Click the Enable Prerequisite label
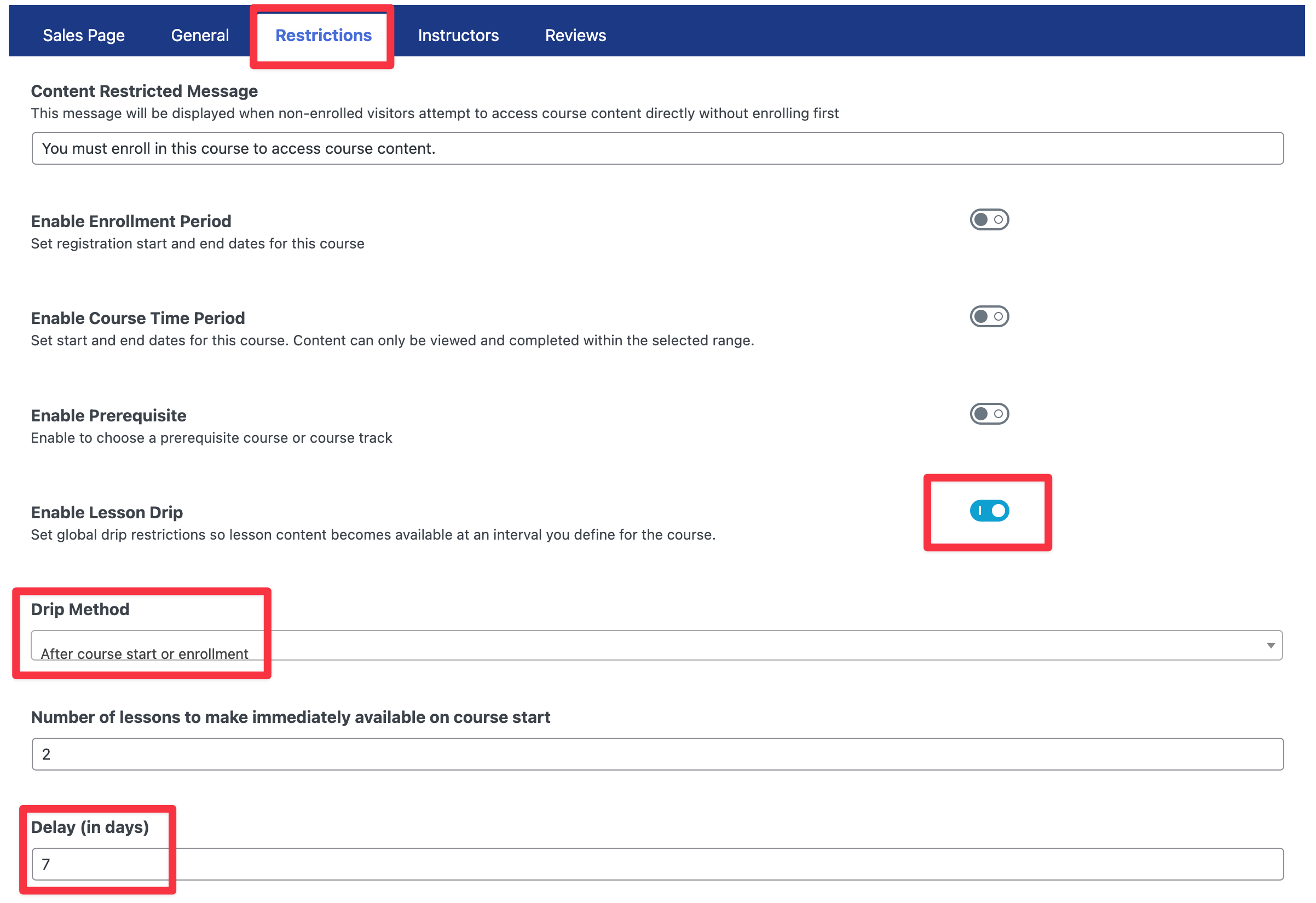1316x903 pixels. point(108,415)
